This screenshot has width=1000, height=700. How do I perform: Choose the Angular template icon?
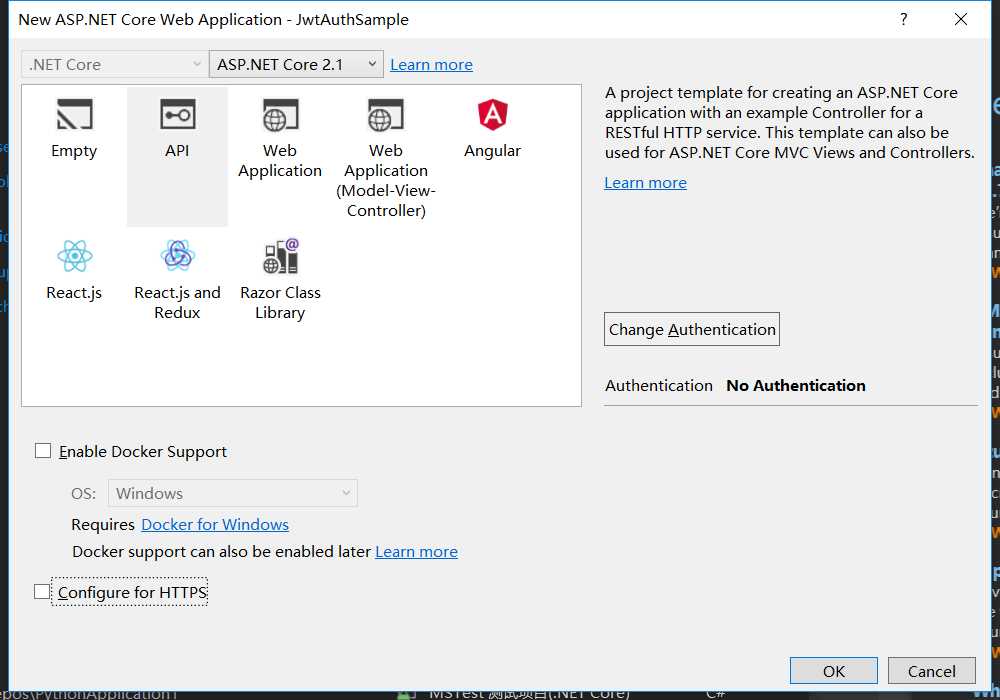point(492,115)
